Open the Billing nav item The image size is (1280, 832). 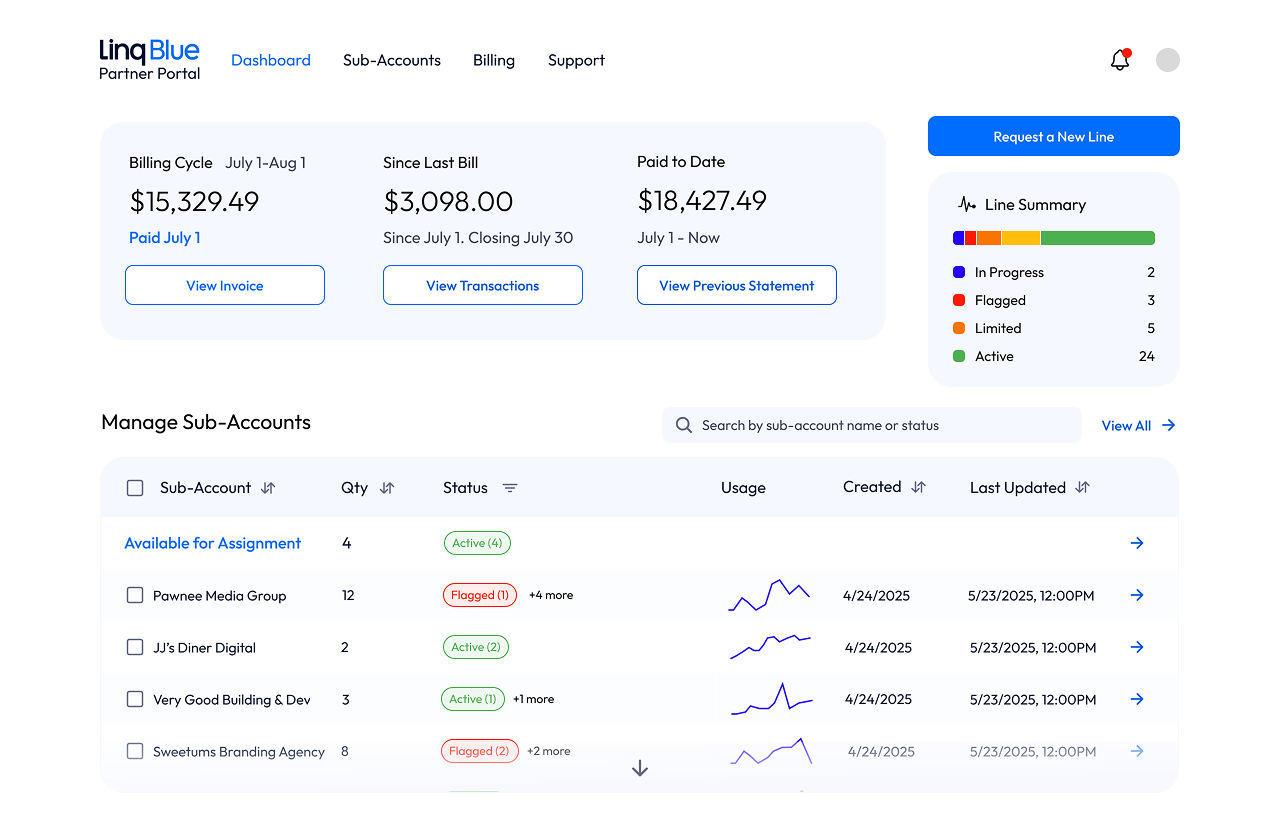(494, 60)
